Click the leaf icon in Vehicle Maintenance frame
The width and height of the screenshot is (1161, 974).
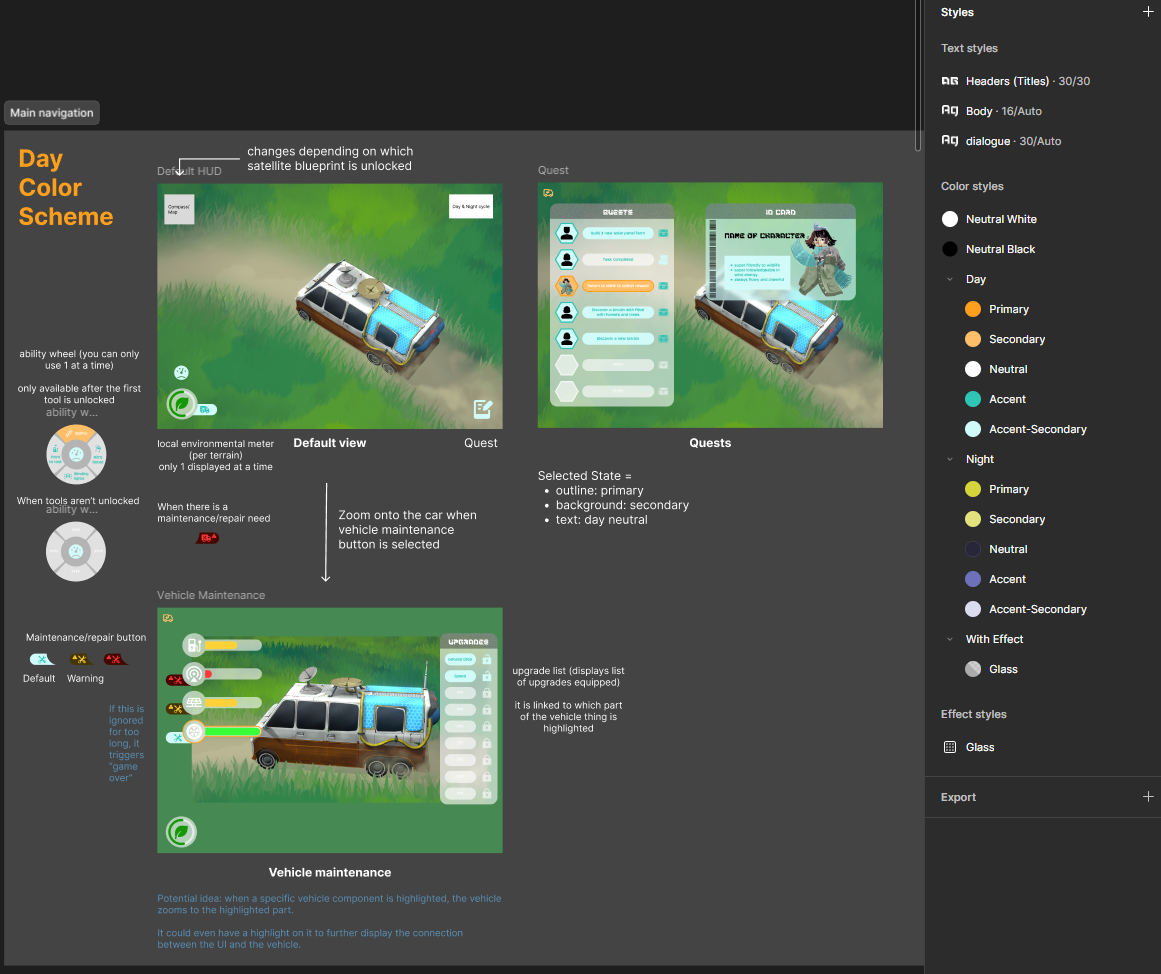181,832
